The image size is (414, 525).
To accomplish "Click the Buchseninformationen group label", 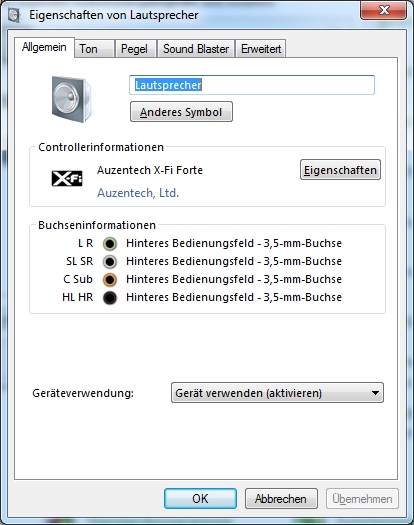I will click(97, 225).
